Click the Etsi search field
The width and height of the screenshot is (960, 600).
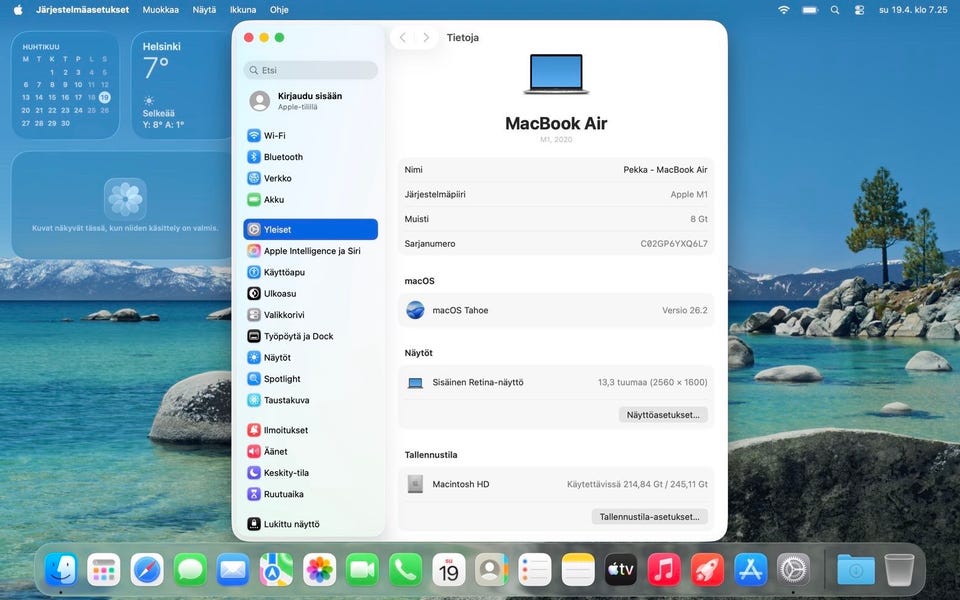(x=310, y=70)
